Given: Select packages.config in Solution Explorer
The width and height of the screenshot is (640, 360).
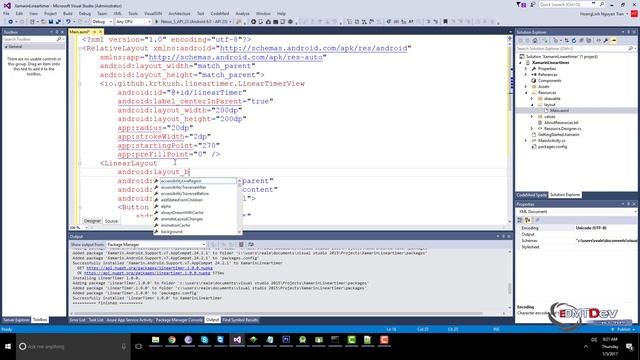Looking at the screenshot, I should point(552,147).
